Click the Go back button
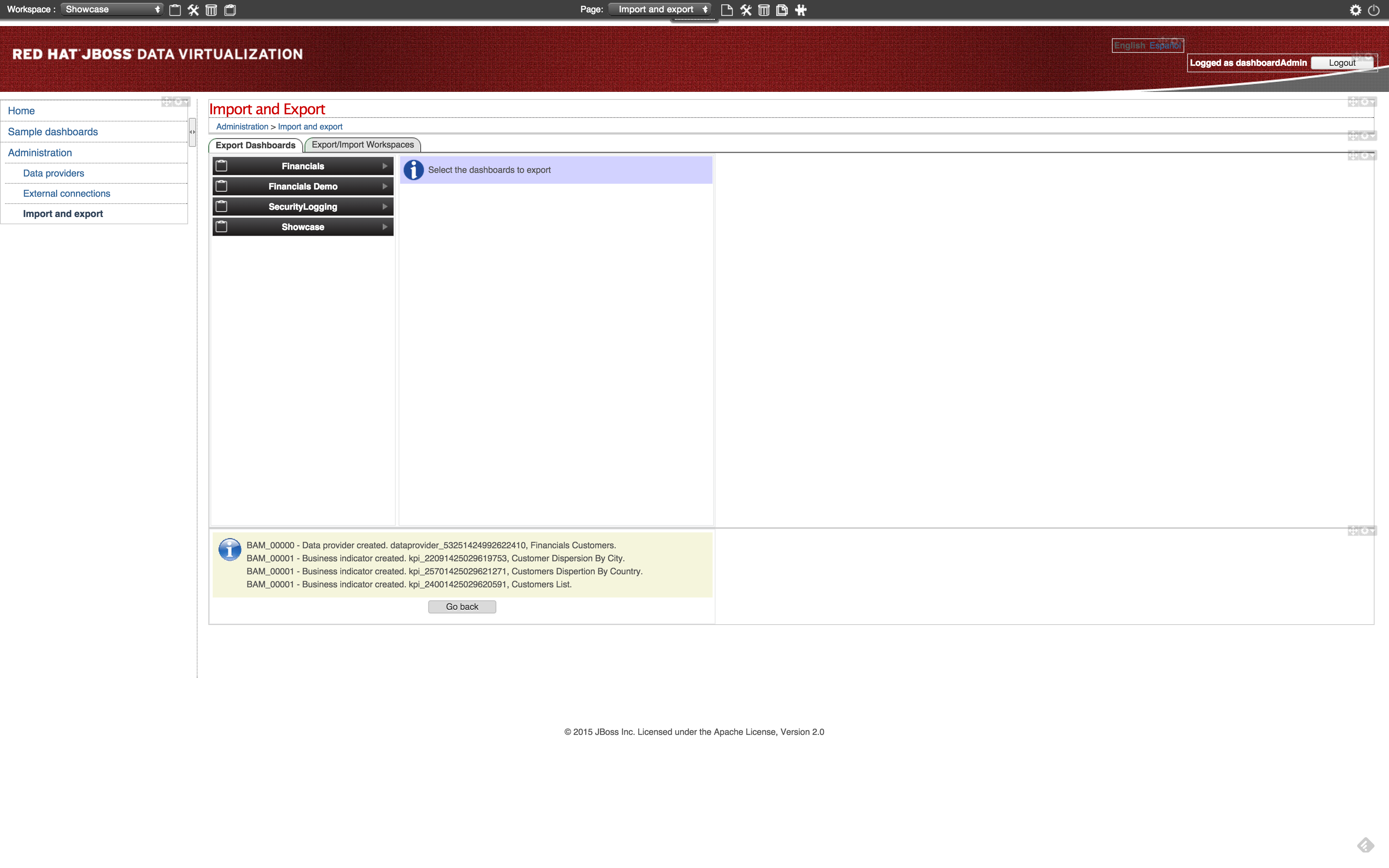Image resolution: width=1389 pixels, height=868 pixels. [462, 607]
